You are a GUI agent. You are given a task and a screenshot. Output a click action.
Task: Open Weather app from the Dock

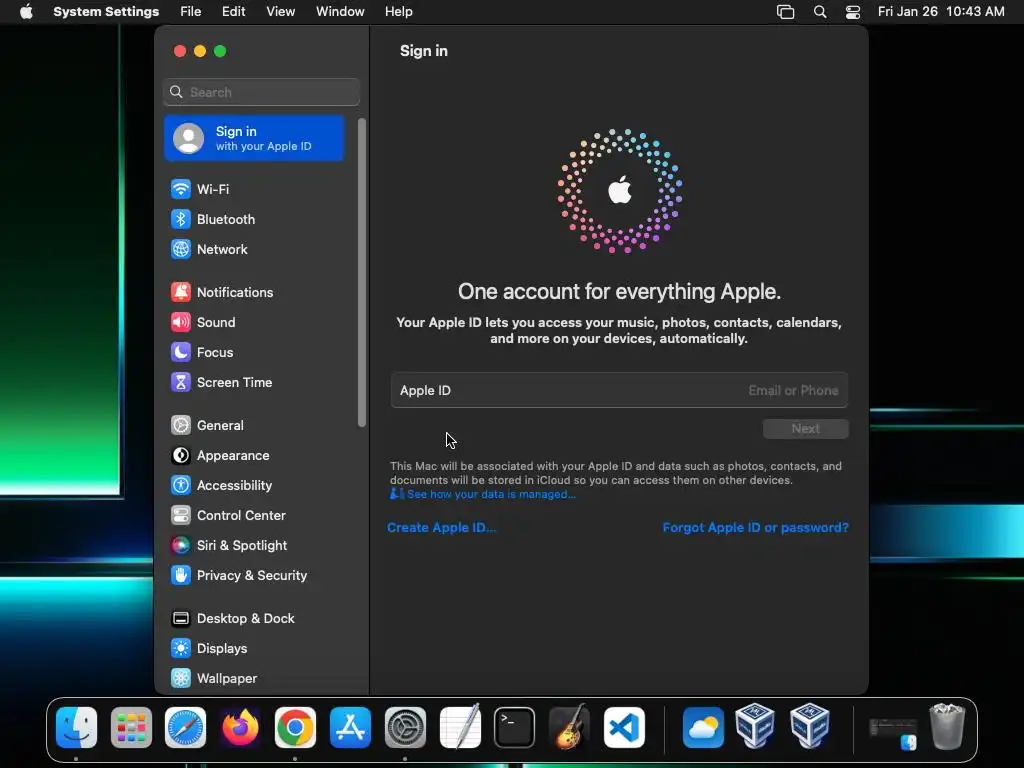(x=703, y=728)
